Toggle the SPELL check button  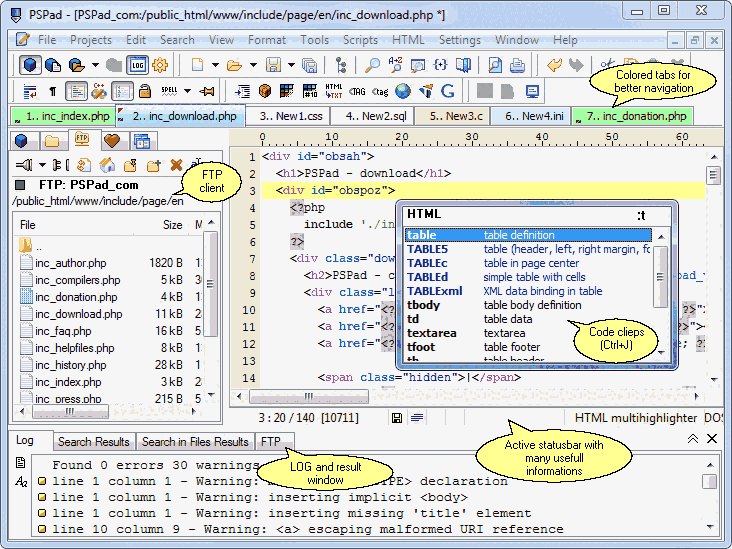coord(169,91)
